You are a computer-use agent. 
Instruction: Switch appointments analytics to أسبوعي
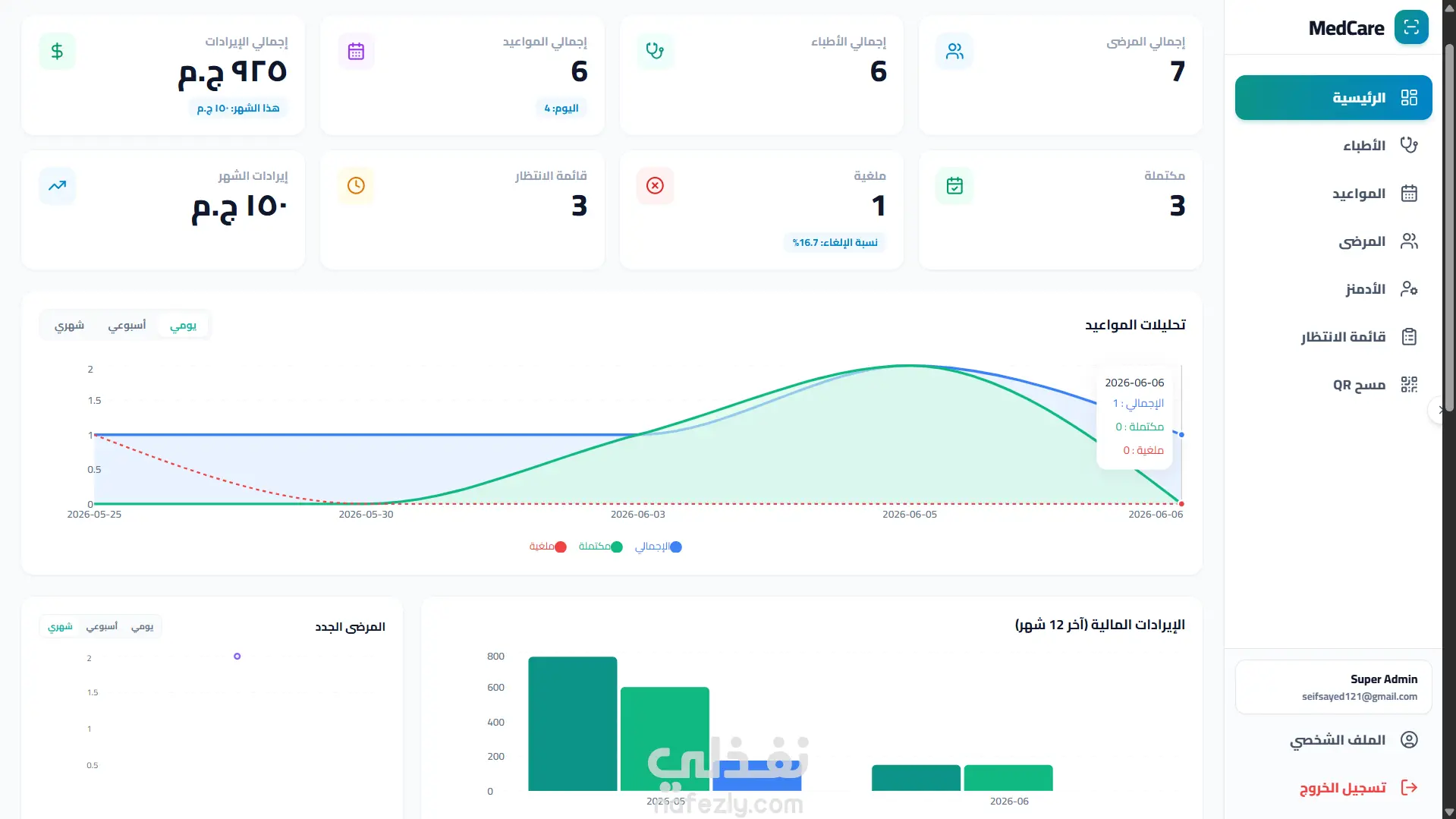tap(127, 325)
